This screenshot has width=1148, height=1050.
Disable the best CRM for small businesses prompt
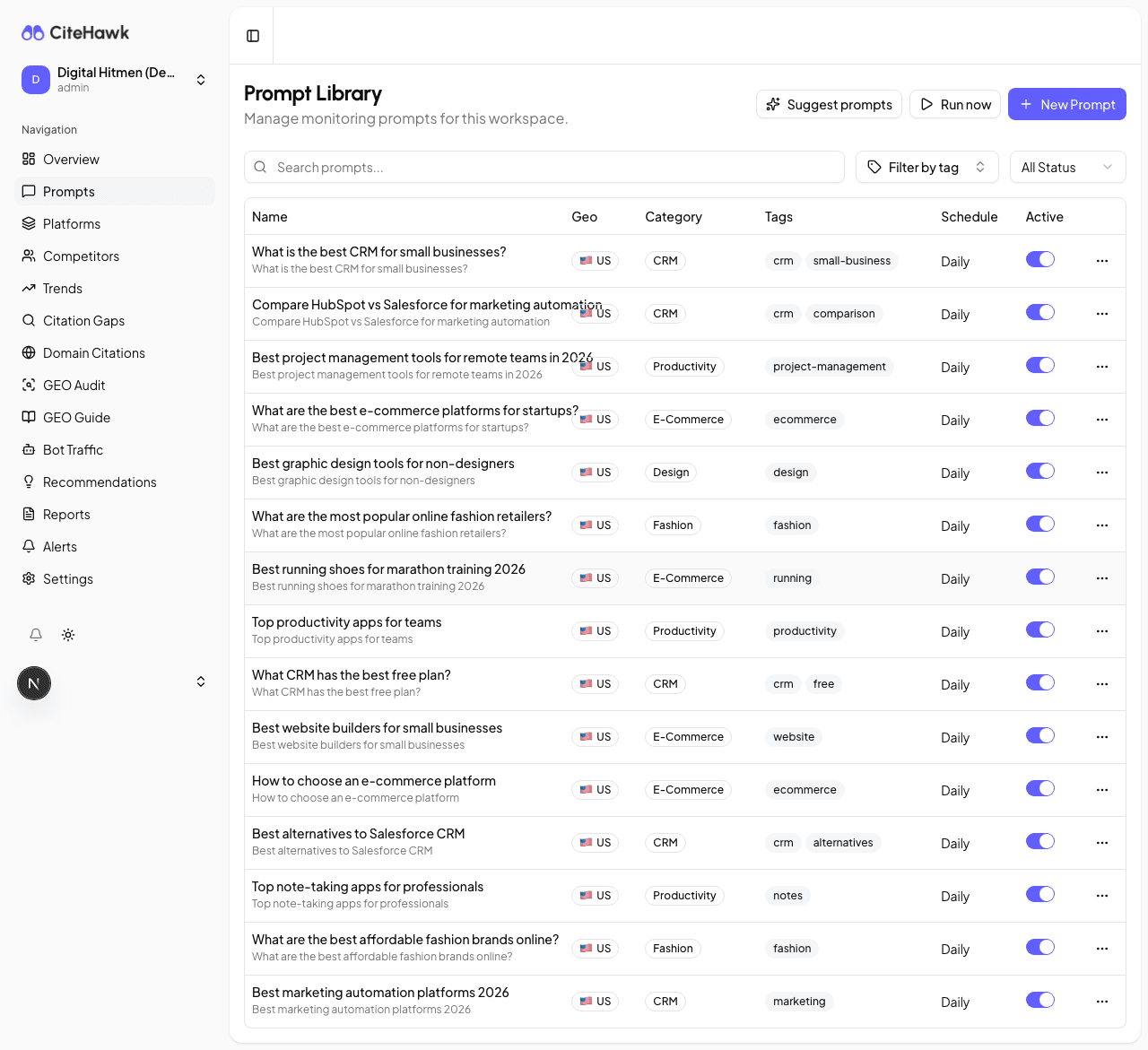click(x=1040, y=259)
